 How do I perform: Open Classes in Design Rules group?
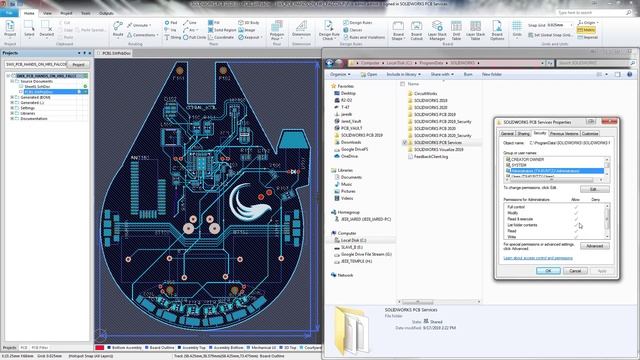click(353, 30)
